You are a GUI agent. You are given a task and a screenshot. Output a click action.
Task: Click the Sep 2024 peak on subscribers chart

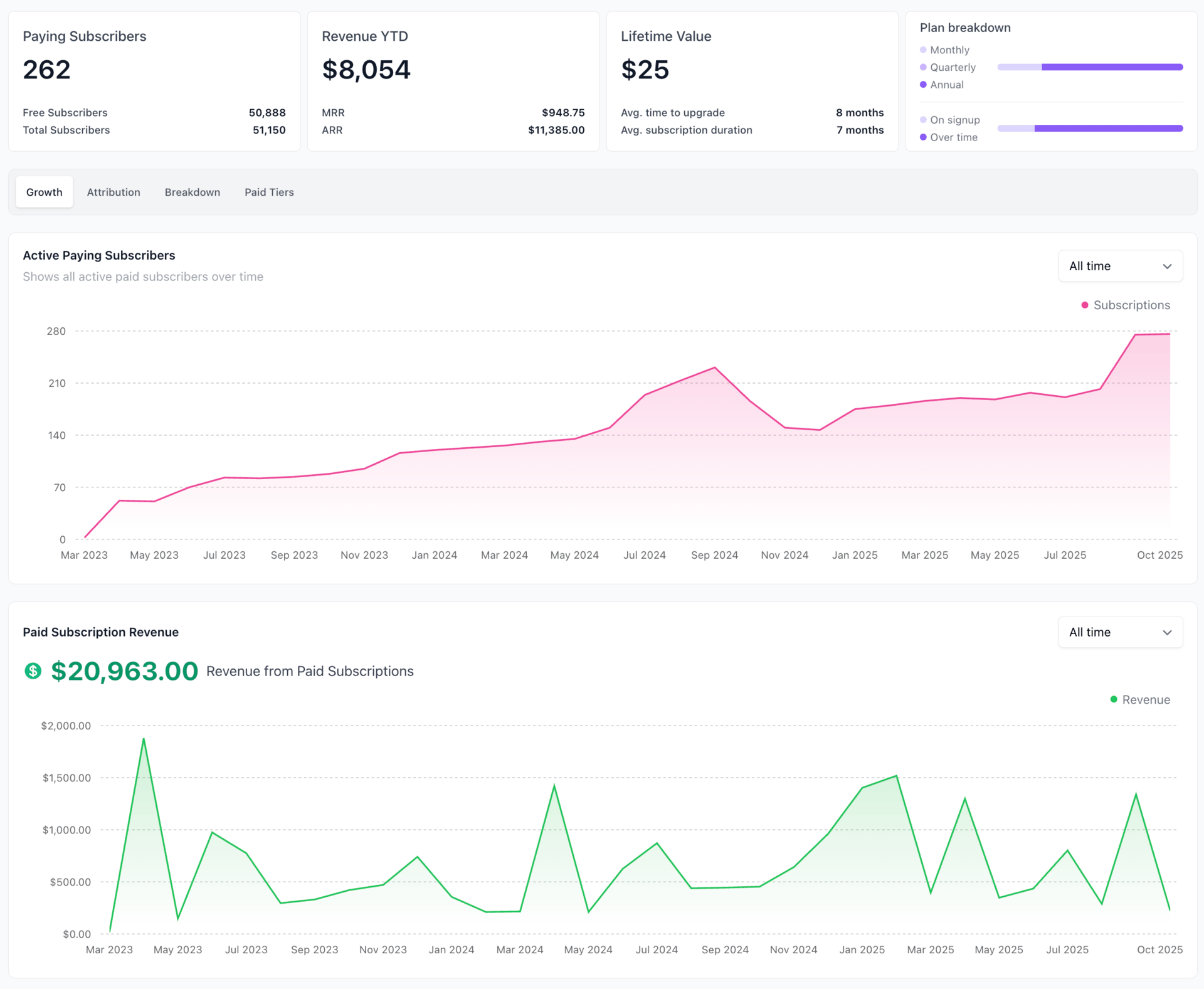(714, 368)
